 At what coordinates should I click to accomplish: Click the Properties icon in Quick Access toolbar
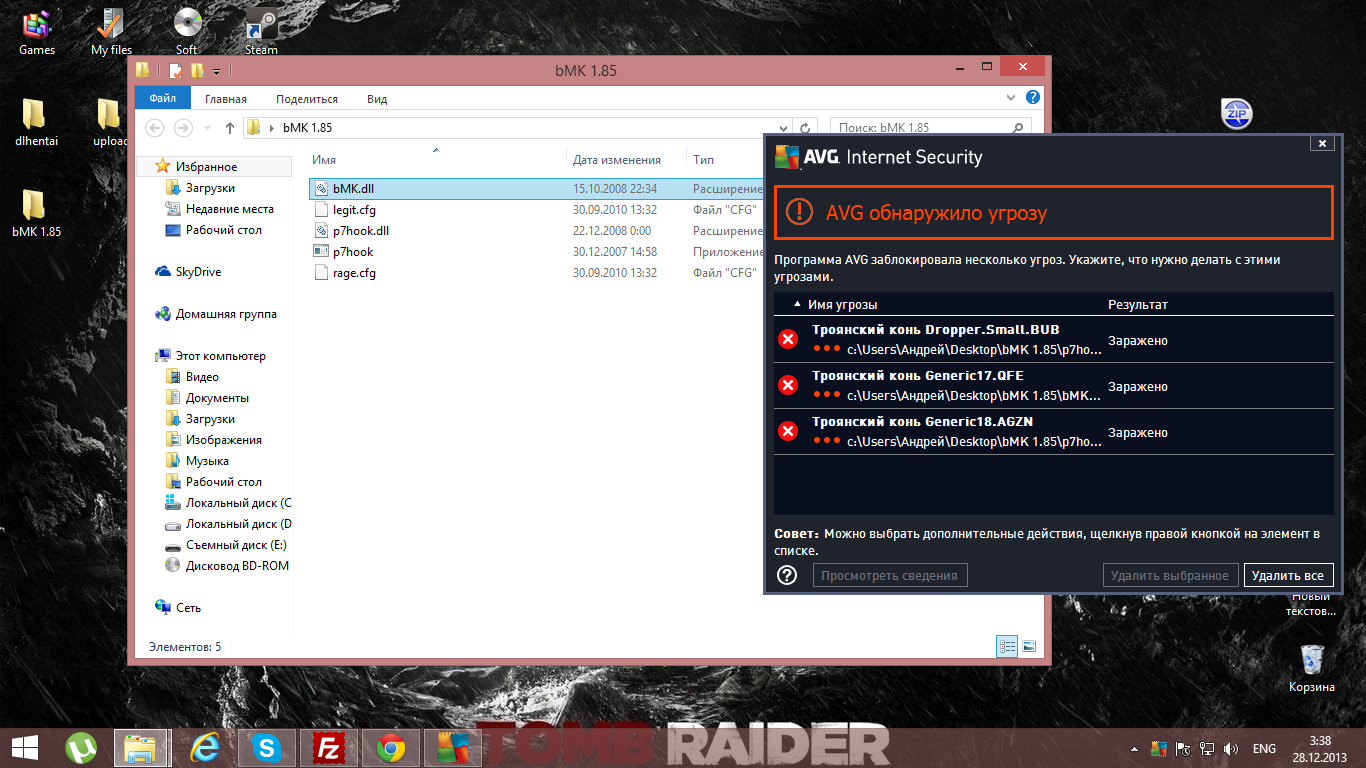click(177, 70)
